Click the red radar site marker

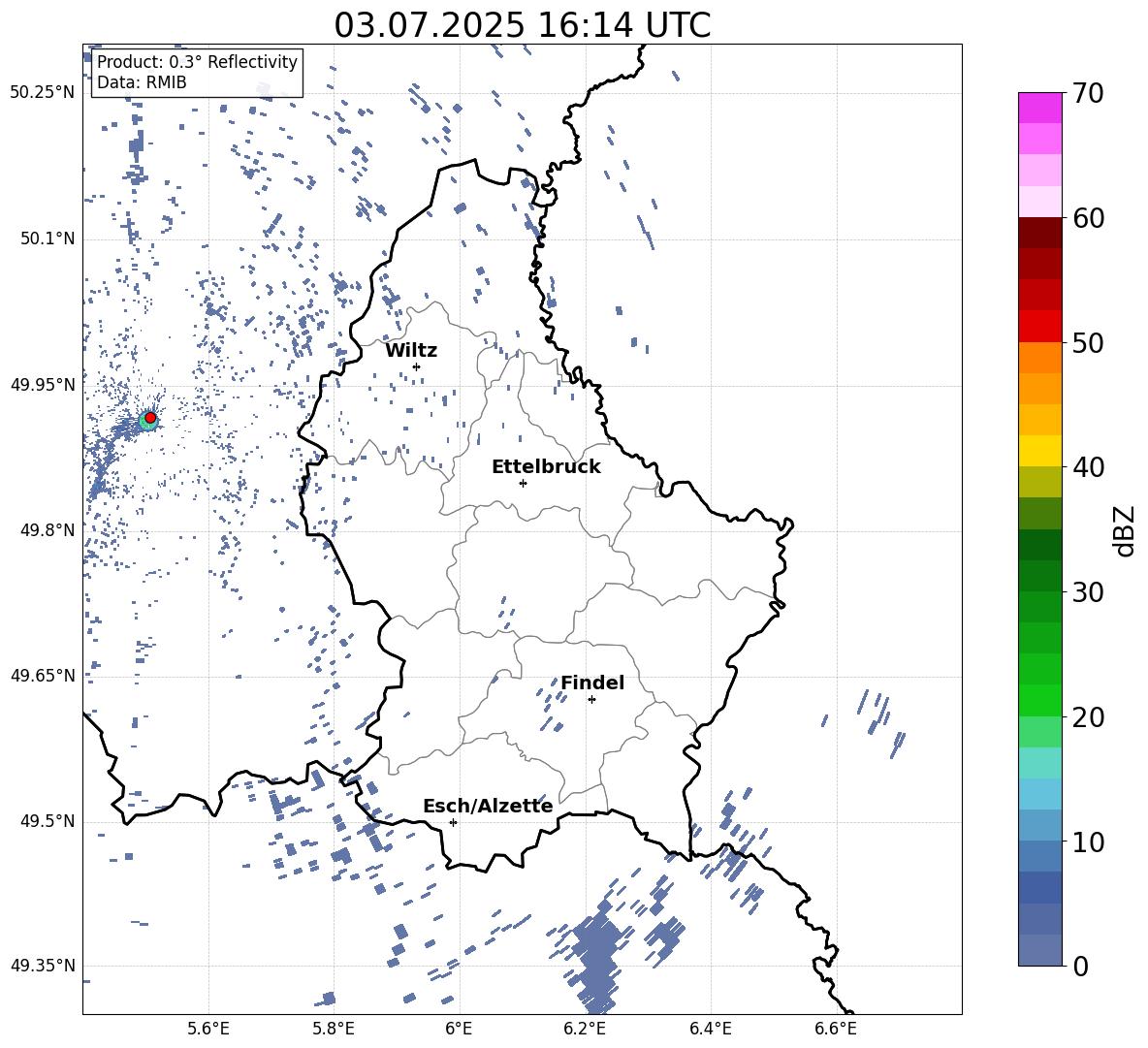point(150,418)
